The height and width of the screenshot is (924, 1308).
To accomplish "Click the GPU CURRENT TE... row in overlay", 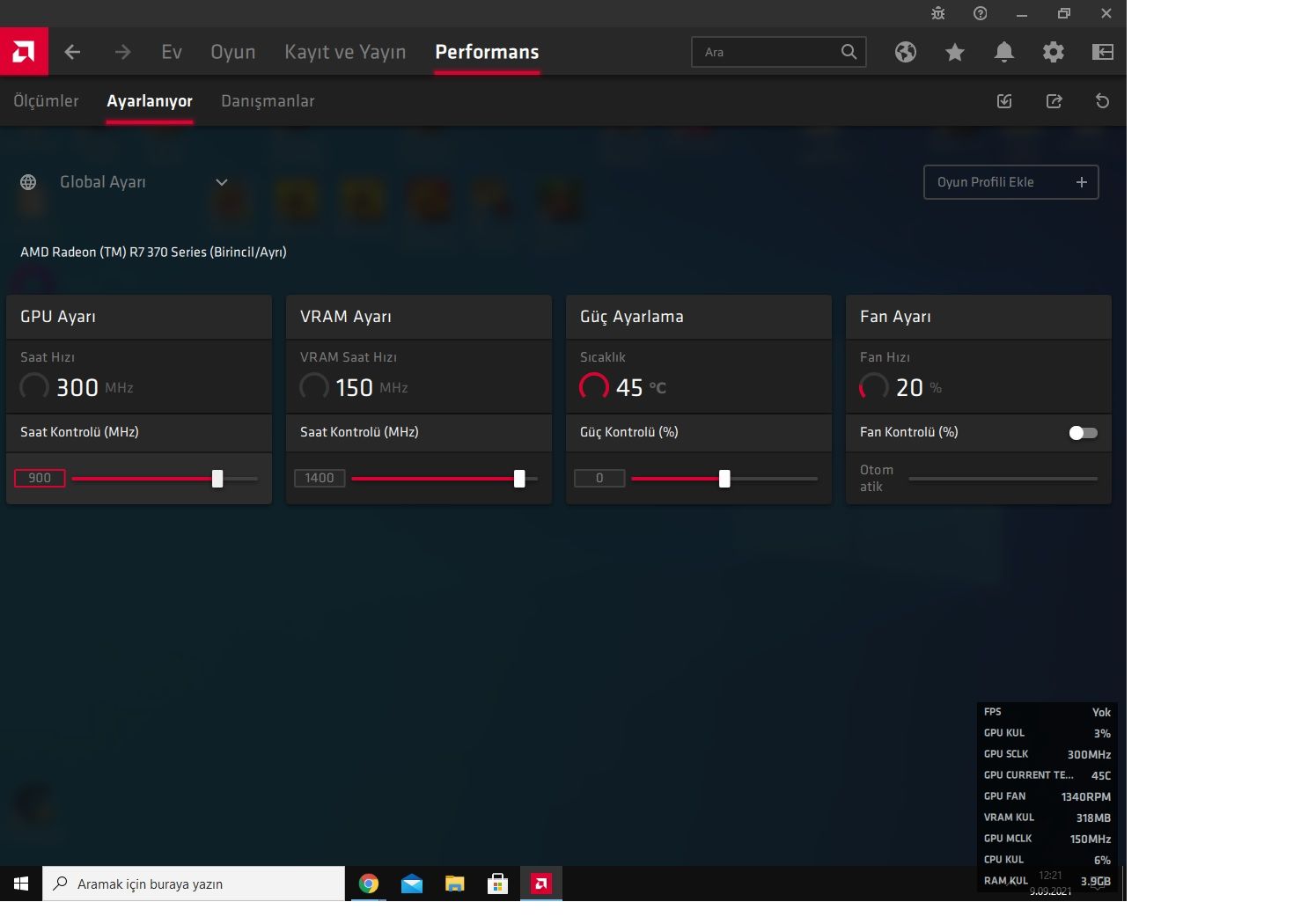I will pos(1047,775).
